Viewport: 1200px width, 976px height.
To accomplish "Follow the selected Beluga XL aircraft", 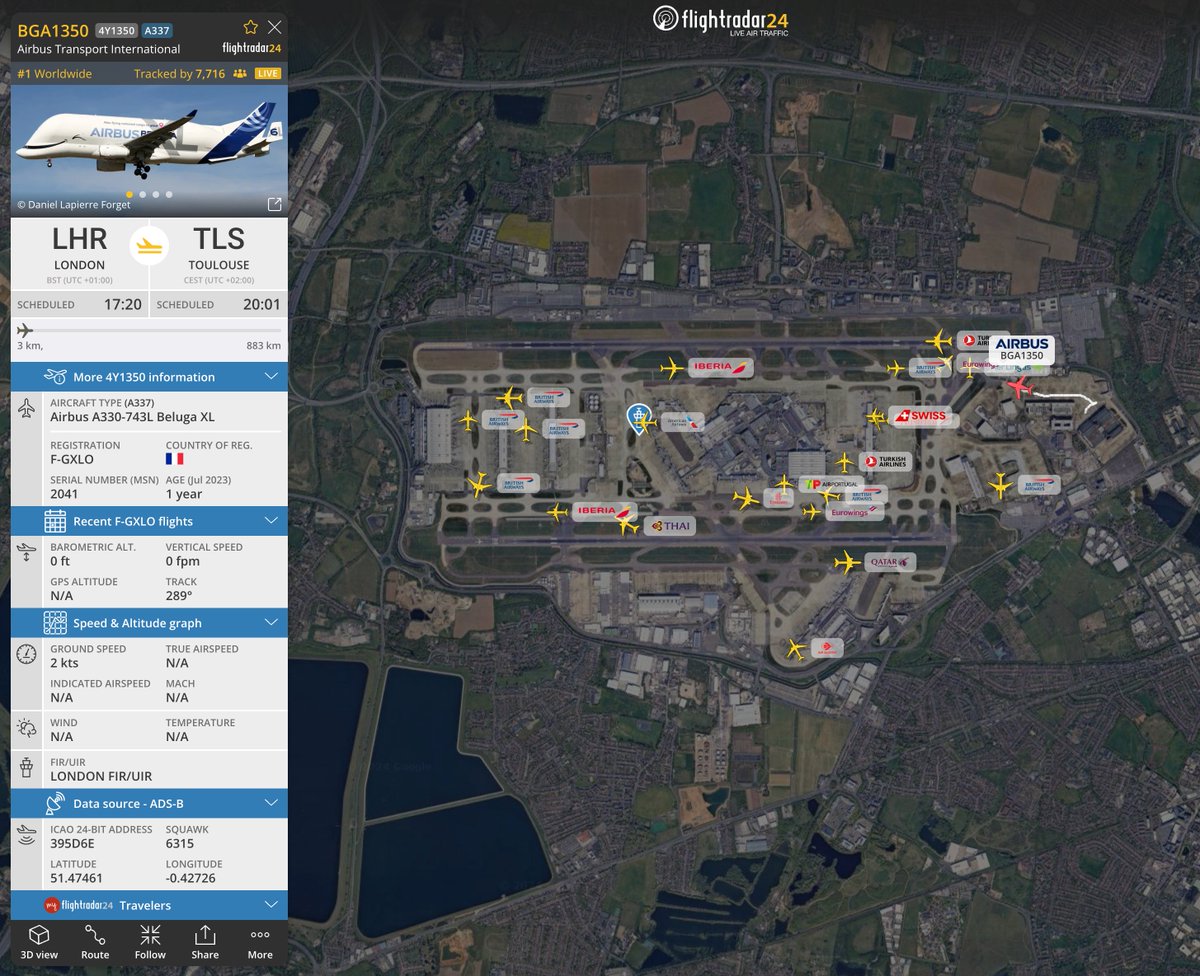I will (x=150, y=942).
